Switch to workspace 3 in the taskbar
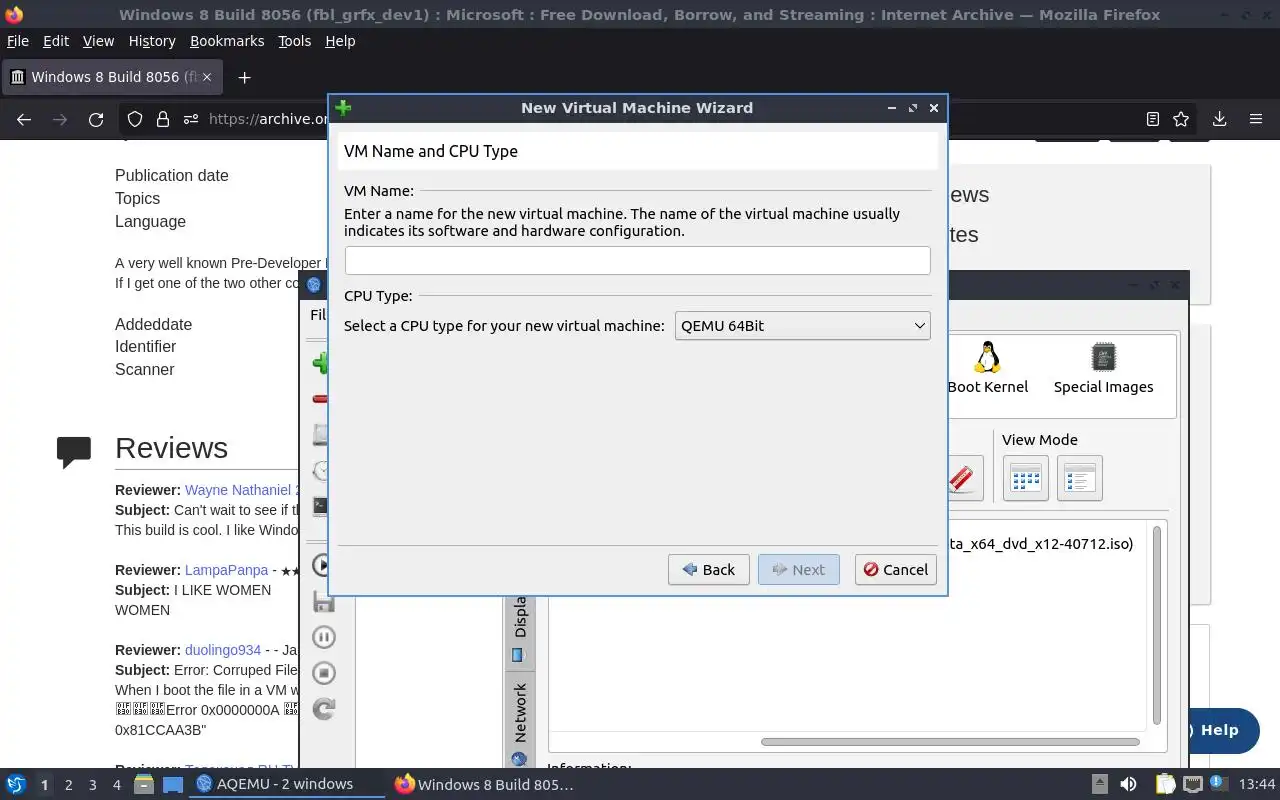Screen dimensions: 1280x800 (93, 785)
